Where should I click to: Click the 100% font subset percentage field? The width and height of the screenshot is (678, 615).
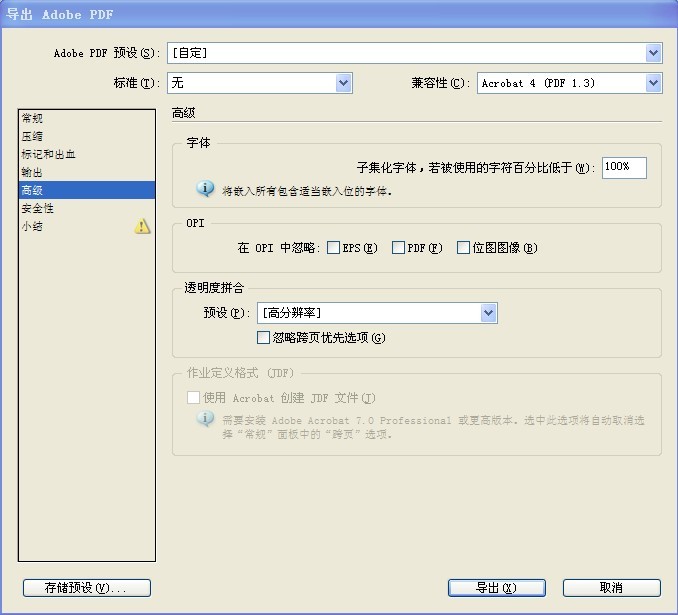624,167
